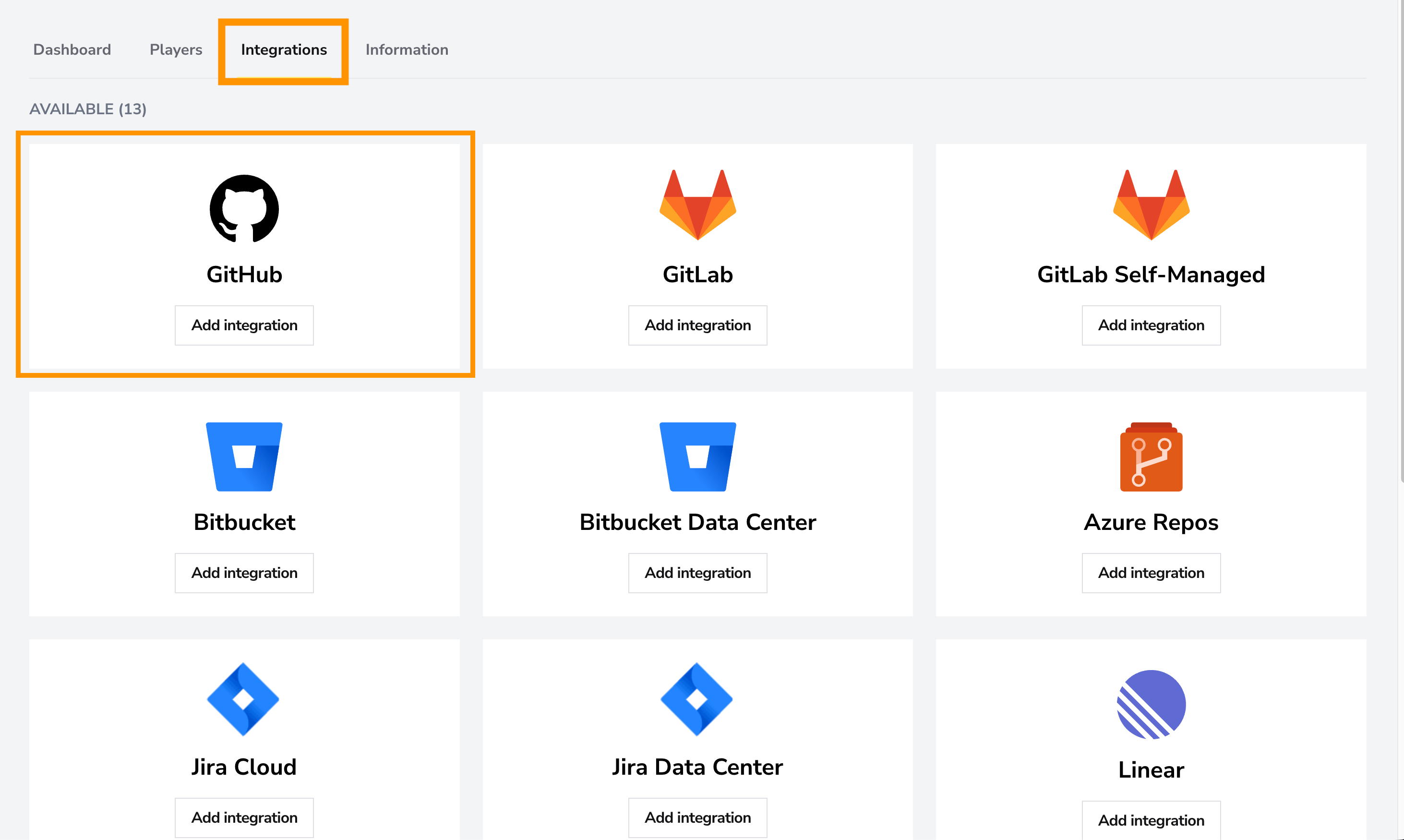Screen dimensions: 1404x840
Task: Add integration for GitLab Self-Managed
Action: click(x=1151, y=325)
